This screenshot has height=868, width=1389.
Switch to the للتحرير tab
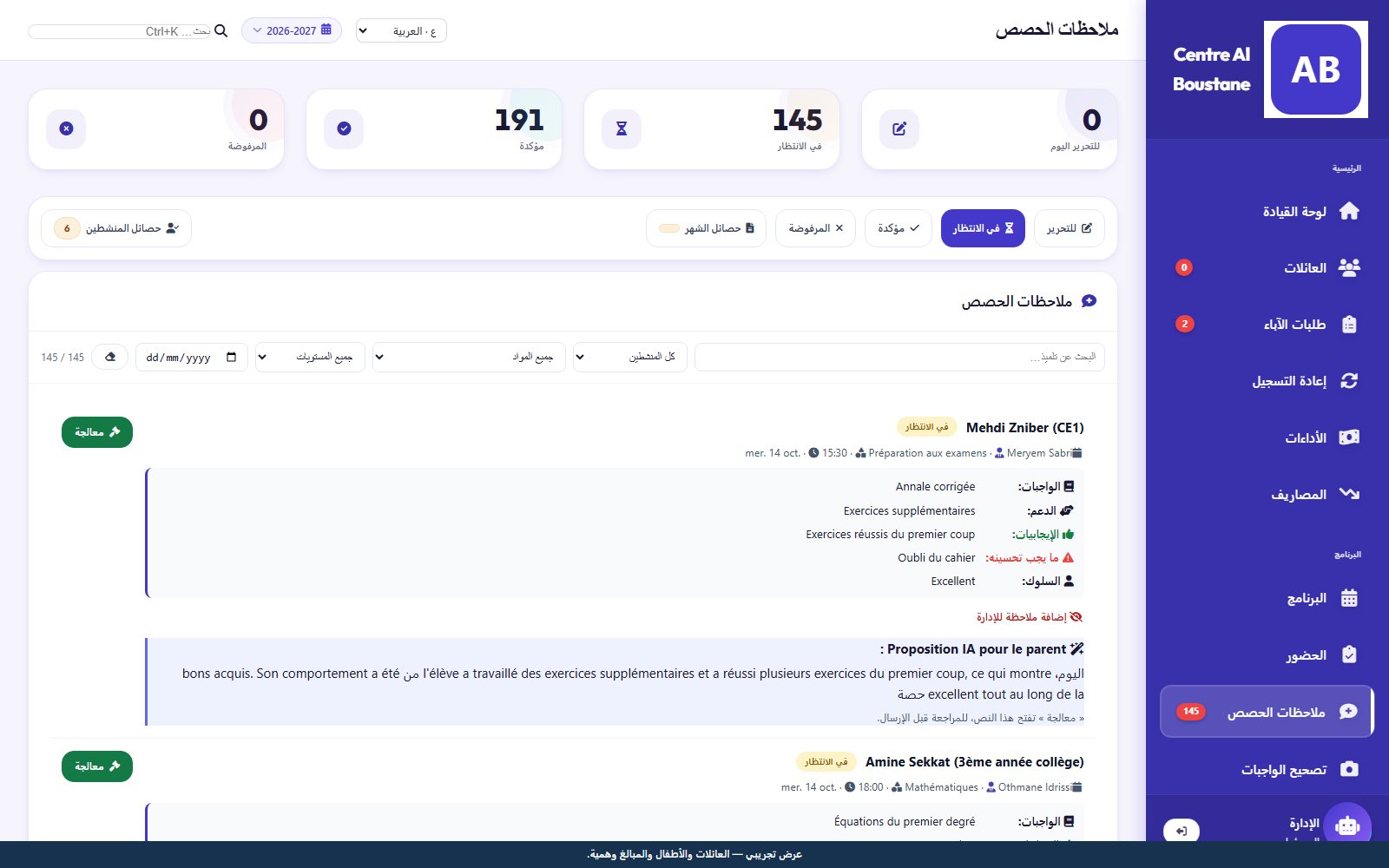click(x=1070, y=228)
